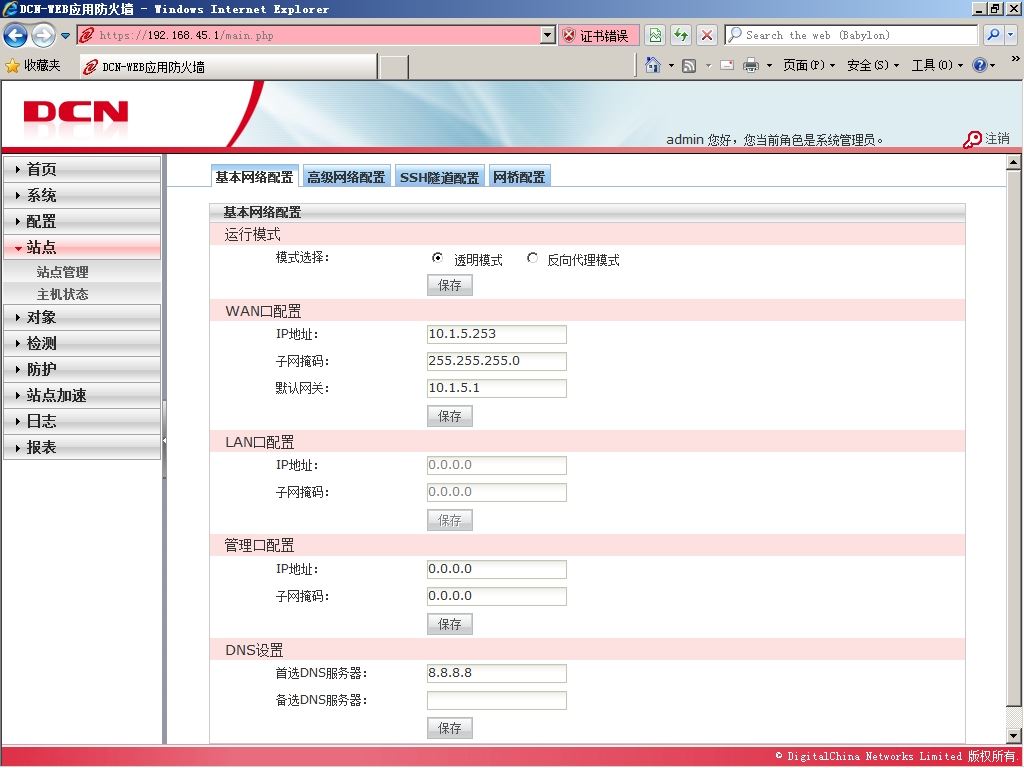1024x768 pixels.
Task: Click the WAN IP地址 field 10.1.5.253
Action: (496, 334)
